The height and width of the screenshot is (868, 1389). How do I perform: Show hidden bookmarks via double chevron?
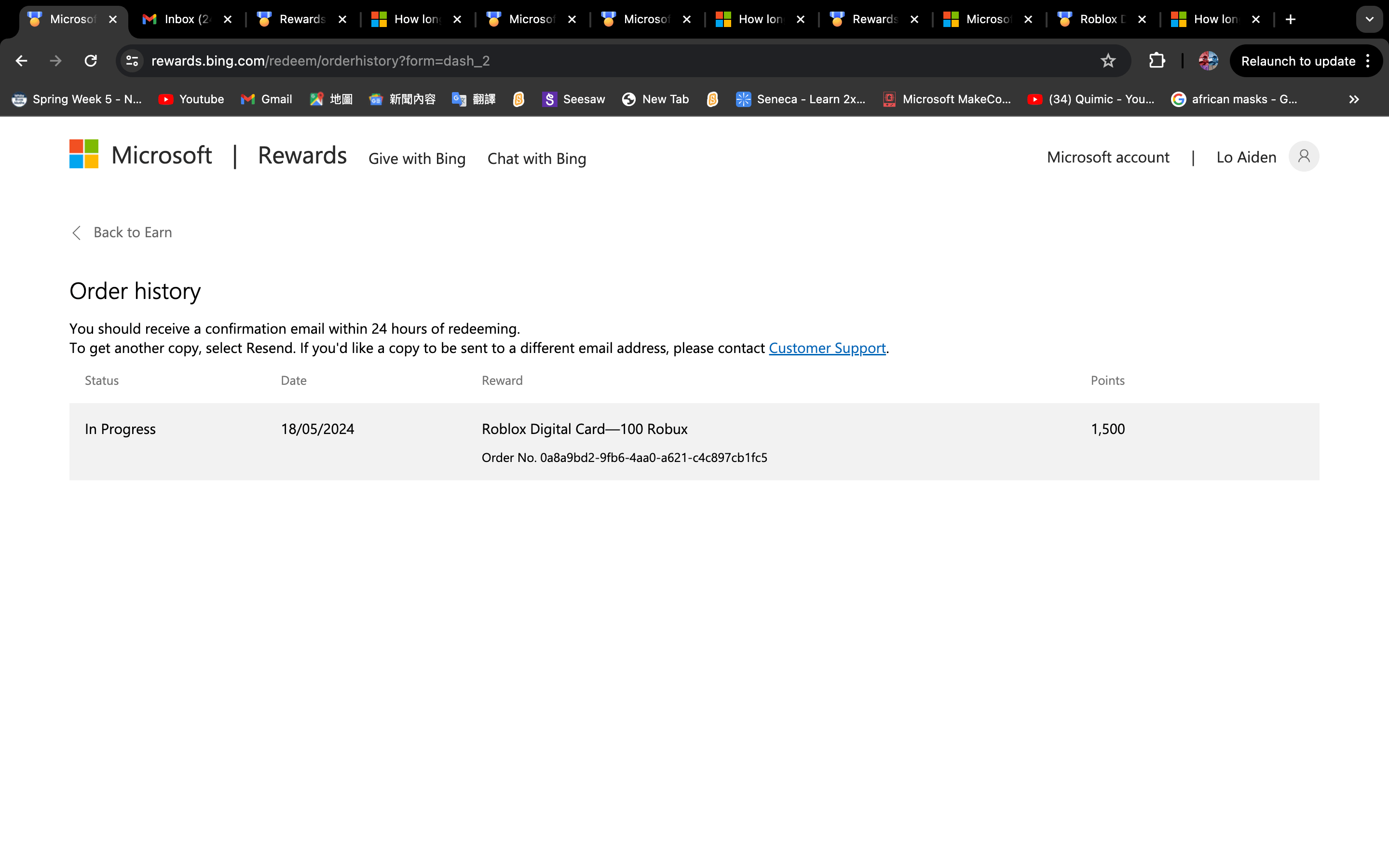coord(1354,99)
